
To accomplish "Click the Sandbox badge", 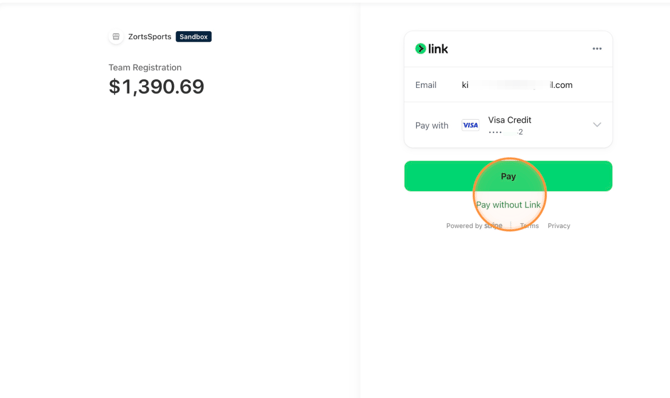I will (x=194, y=37).
